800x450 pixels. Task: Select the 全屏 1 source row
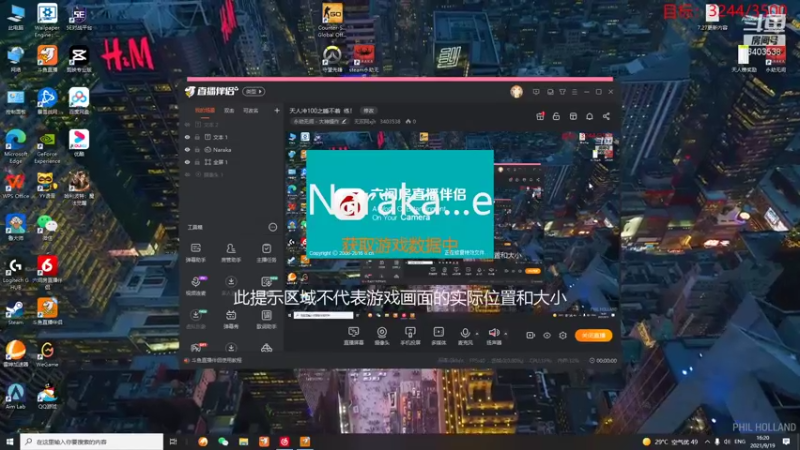pyautogui.click(x=233, y=162)
